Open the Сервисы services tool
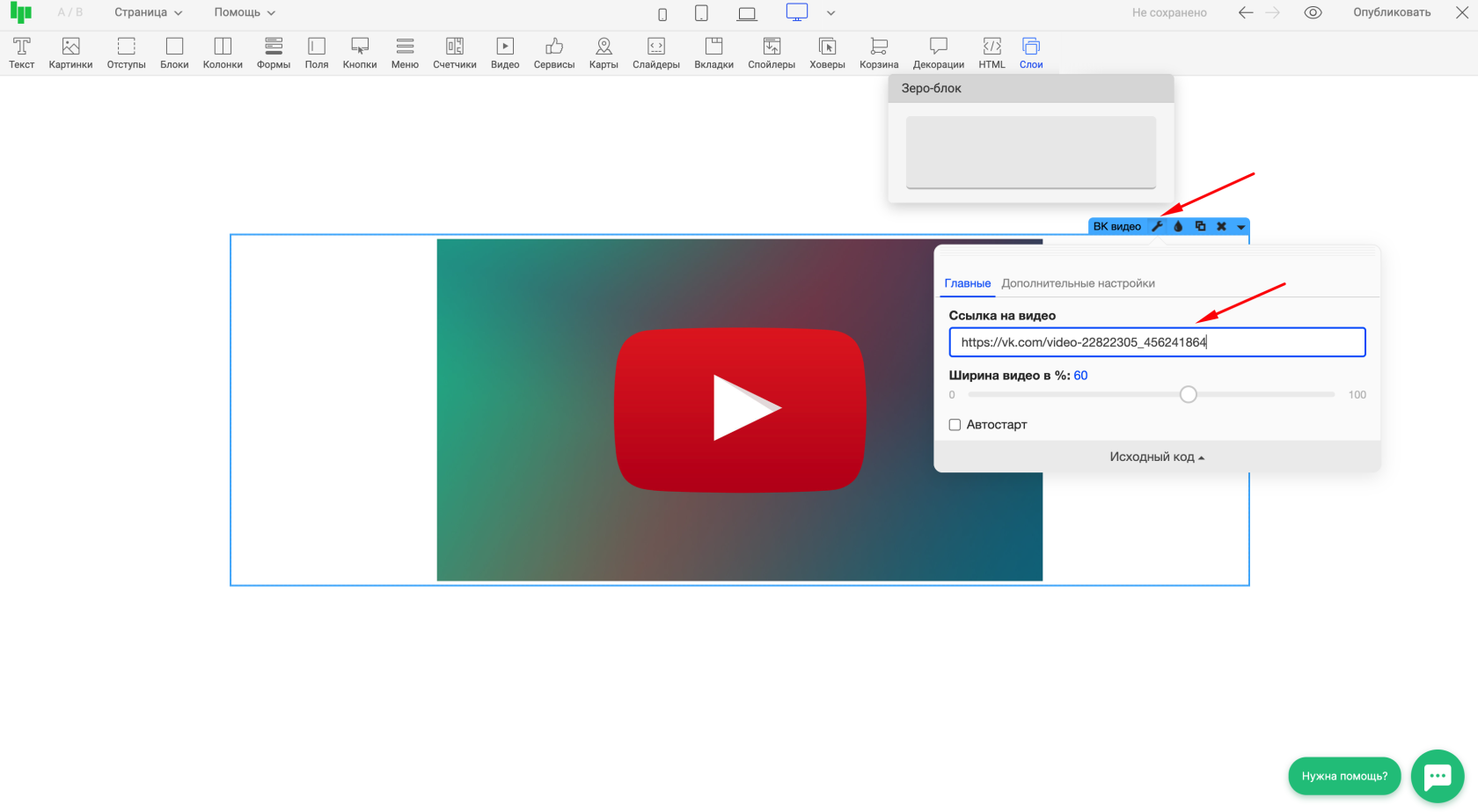1478x812 pixels. 554,53
